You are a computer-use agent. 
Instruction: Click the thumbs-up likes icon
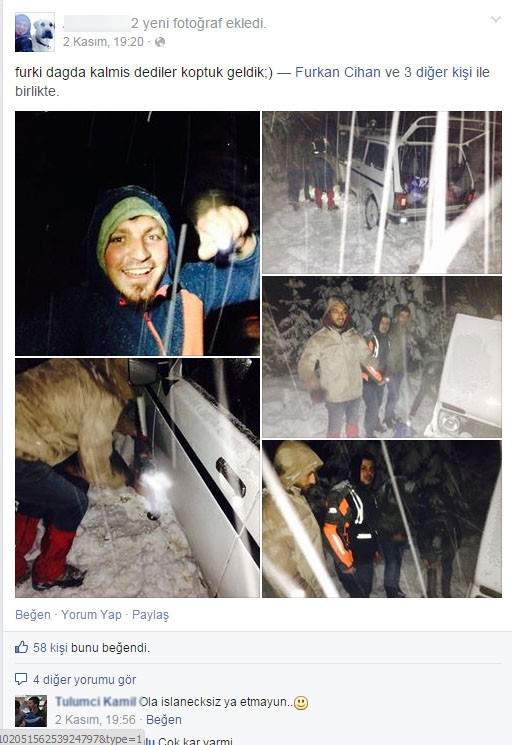click(x=21, y=647)
